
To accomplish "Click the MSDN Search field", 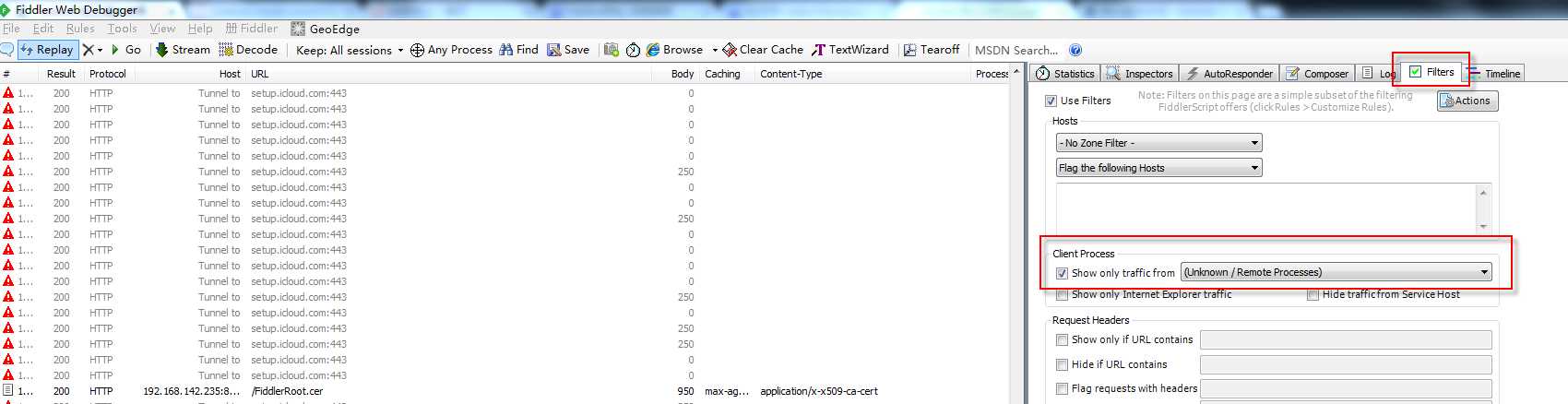I will [1016, 50].
